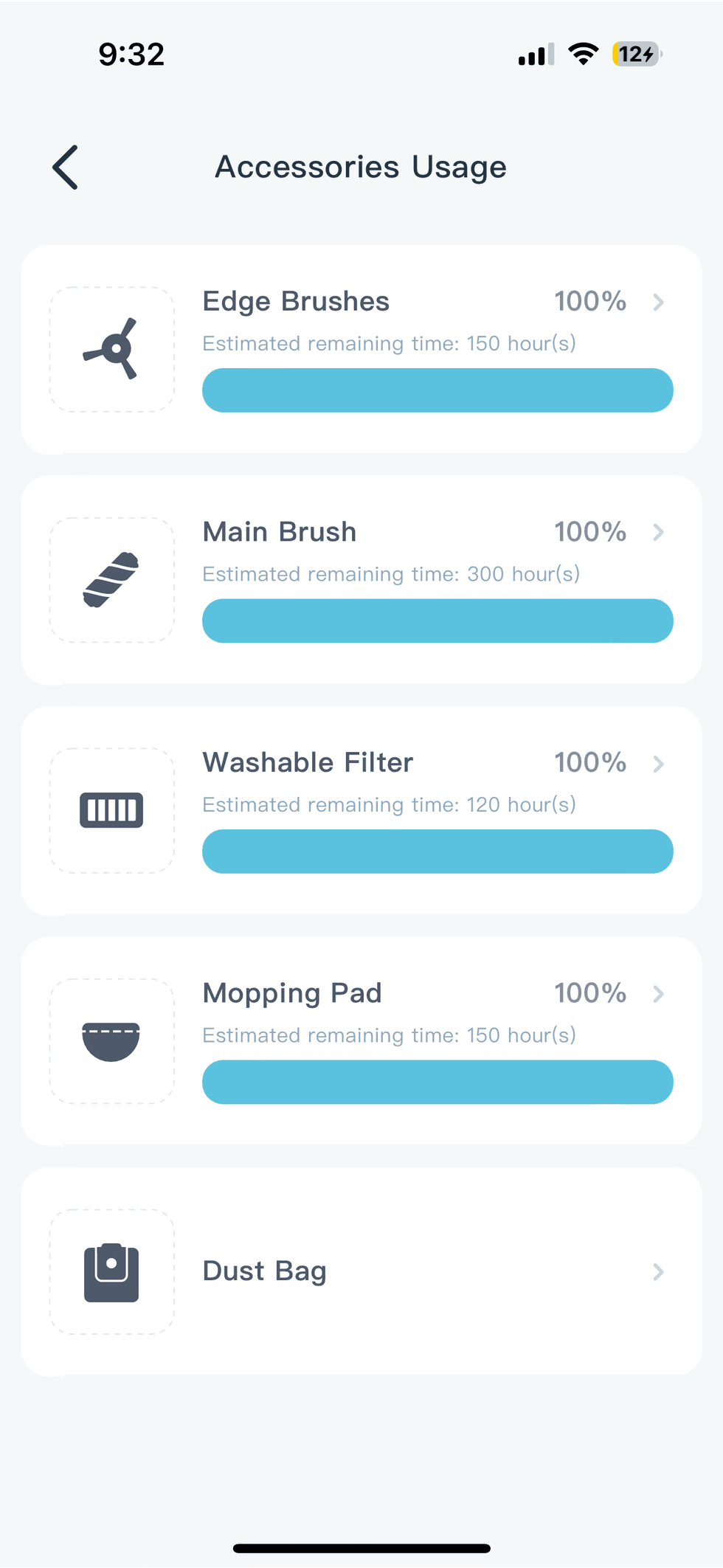Click Edge Brushes estimated remaining time text
Viewport: 723px width, 1568px height.
coord(389,344)
